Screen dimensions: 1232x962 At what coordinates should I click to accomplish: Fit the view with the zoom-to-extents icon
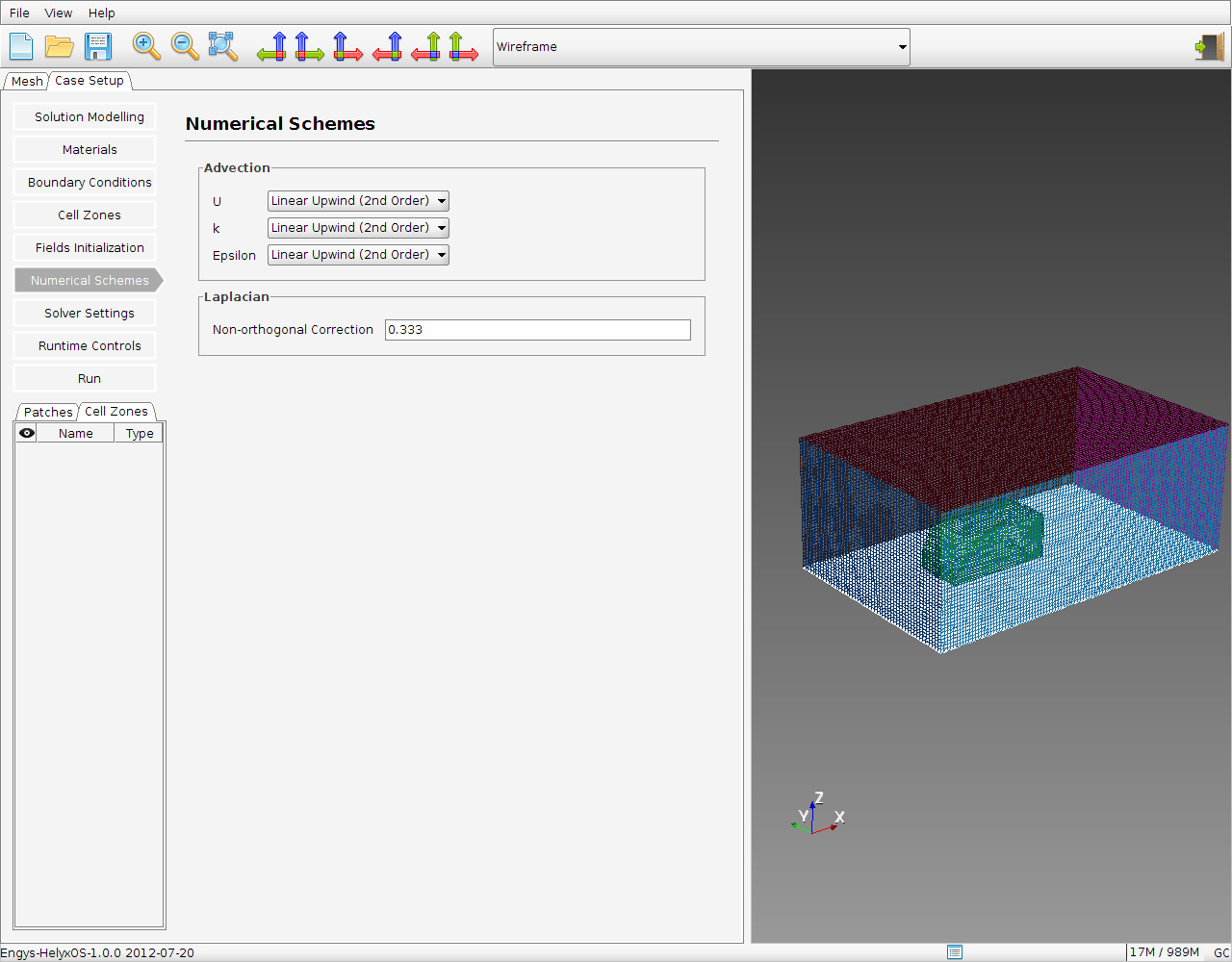223,46
